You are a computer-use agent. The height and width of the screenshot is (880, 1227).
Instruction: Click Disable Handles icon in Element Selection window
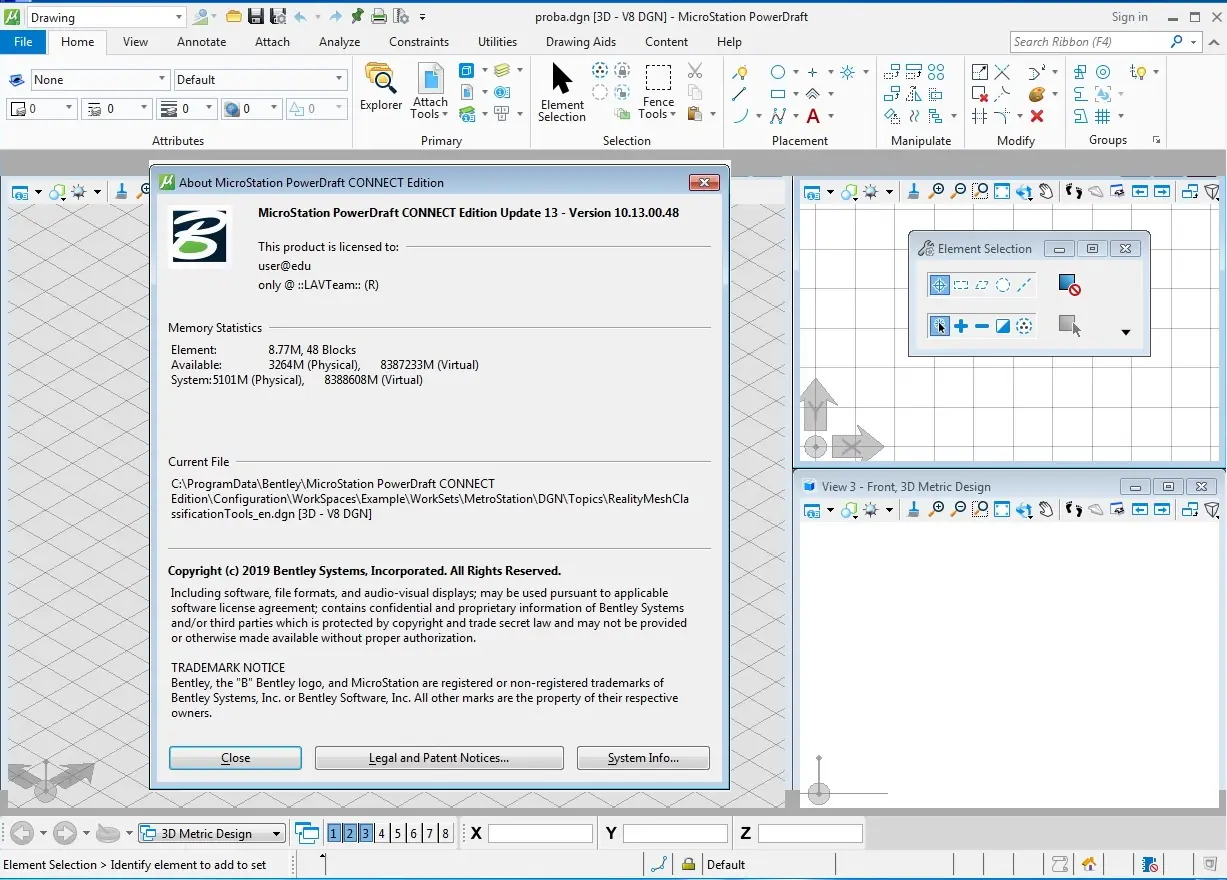click(1069, 286)
